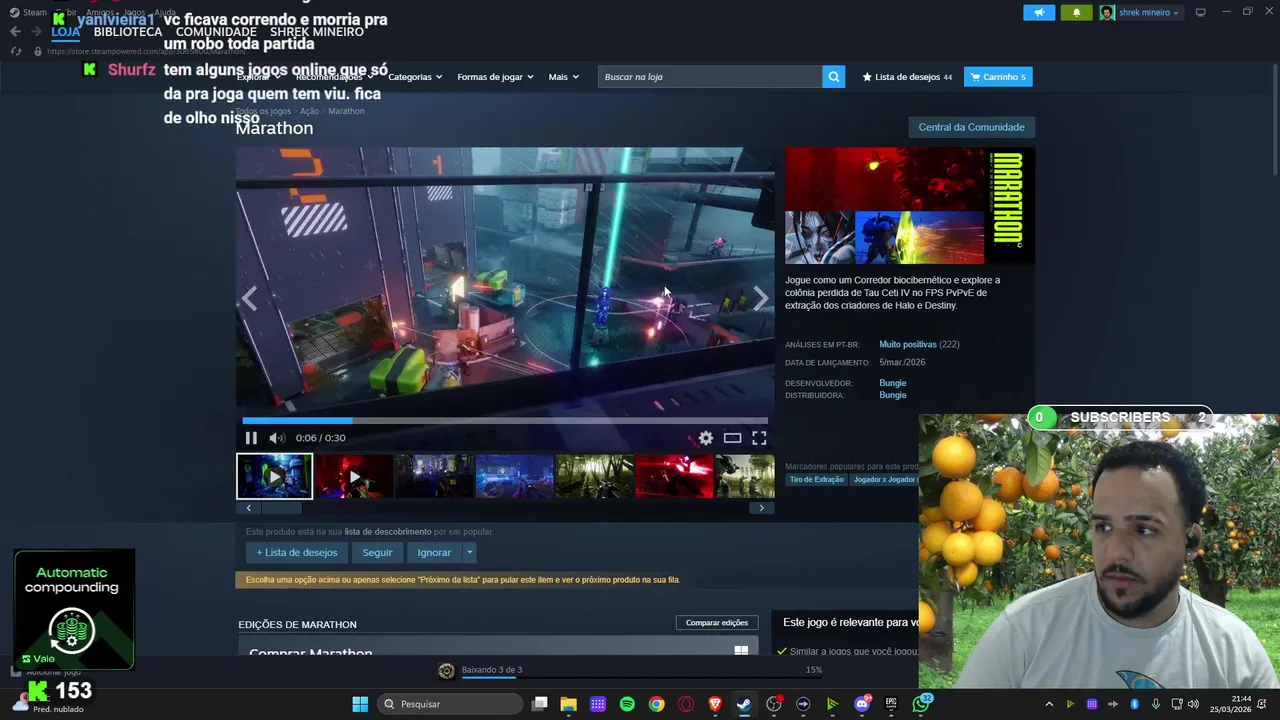Click Ação breadcrumb link

pos(309,111)
